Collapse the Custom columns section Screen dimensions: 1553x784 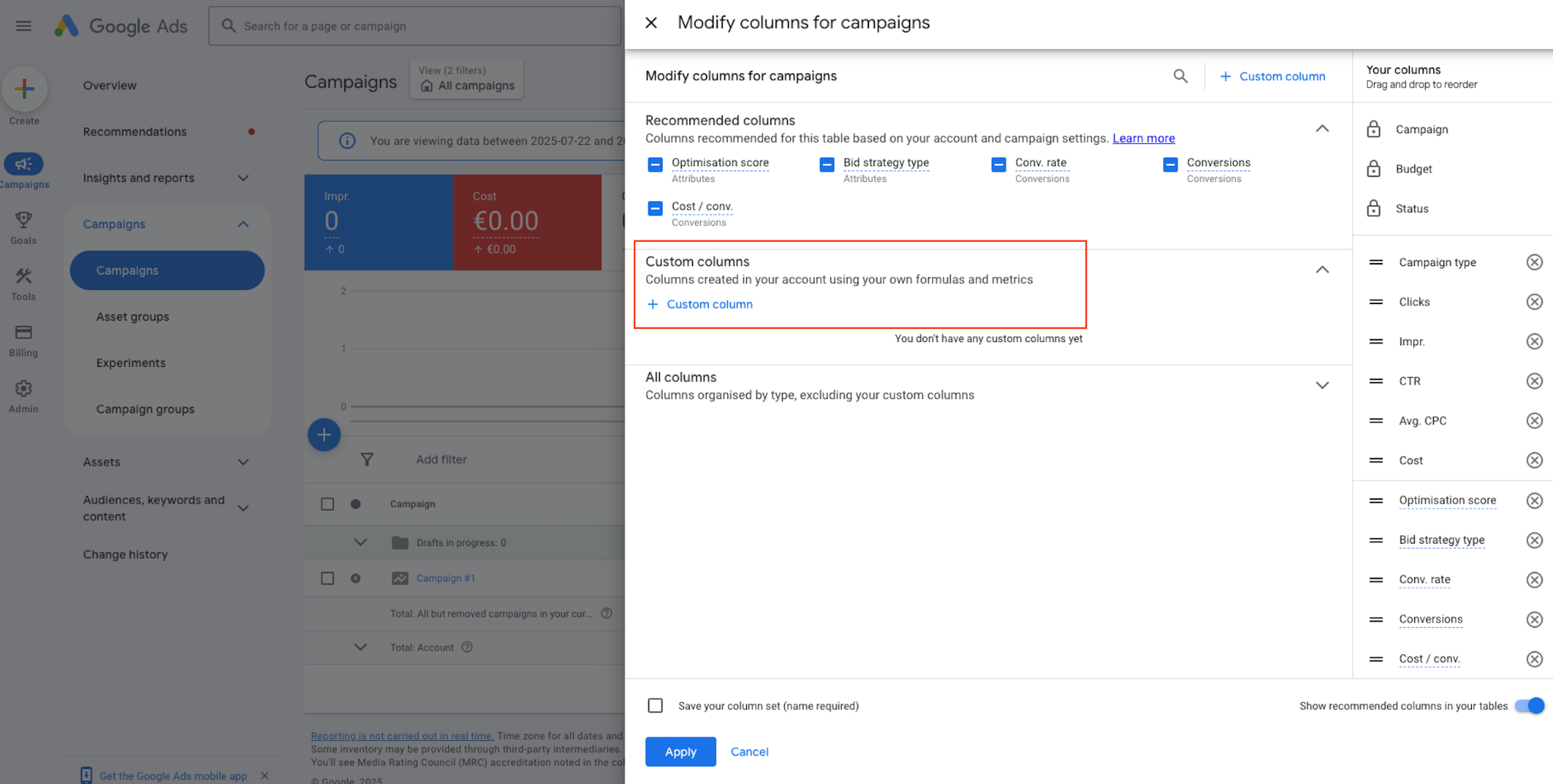click(1322, 270)
